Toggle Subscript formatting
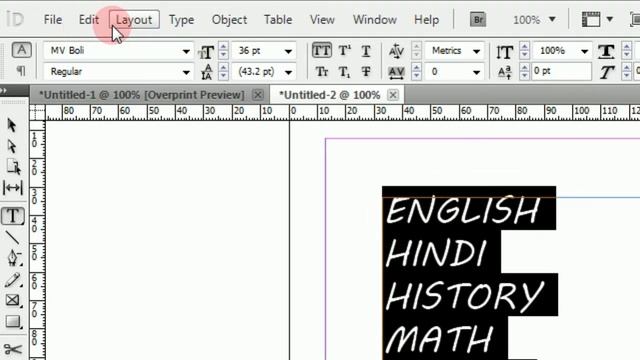Screen dimensions: 640x360 (344, 72)
